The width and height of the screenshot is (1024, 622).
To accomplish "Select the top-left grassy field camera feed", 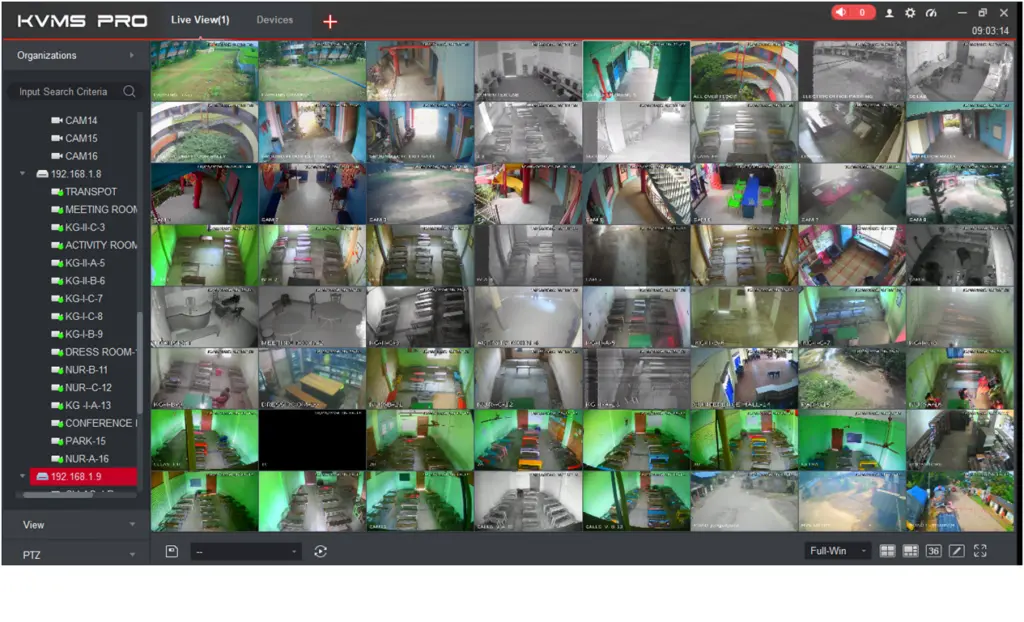I will pyautogui.click(x=204, y=71).
